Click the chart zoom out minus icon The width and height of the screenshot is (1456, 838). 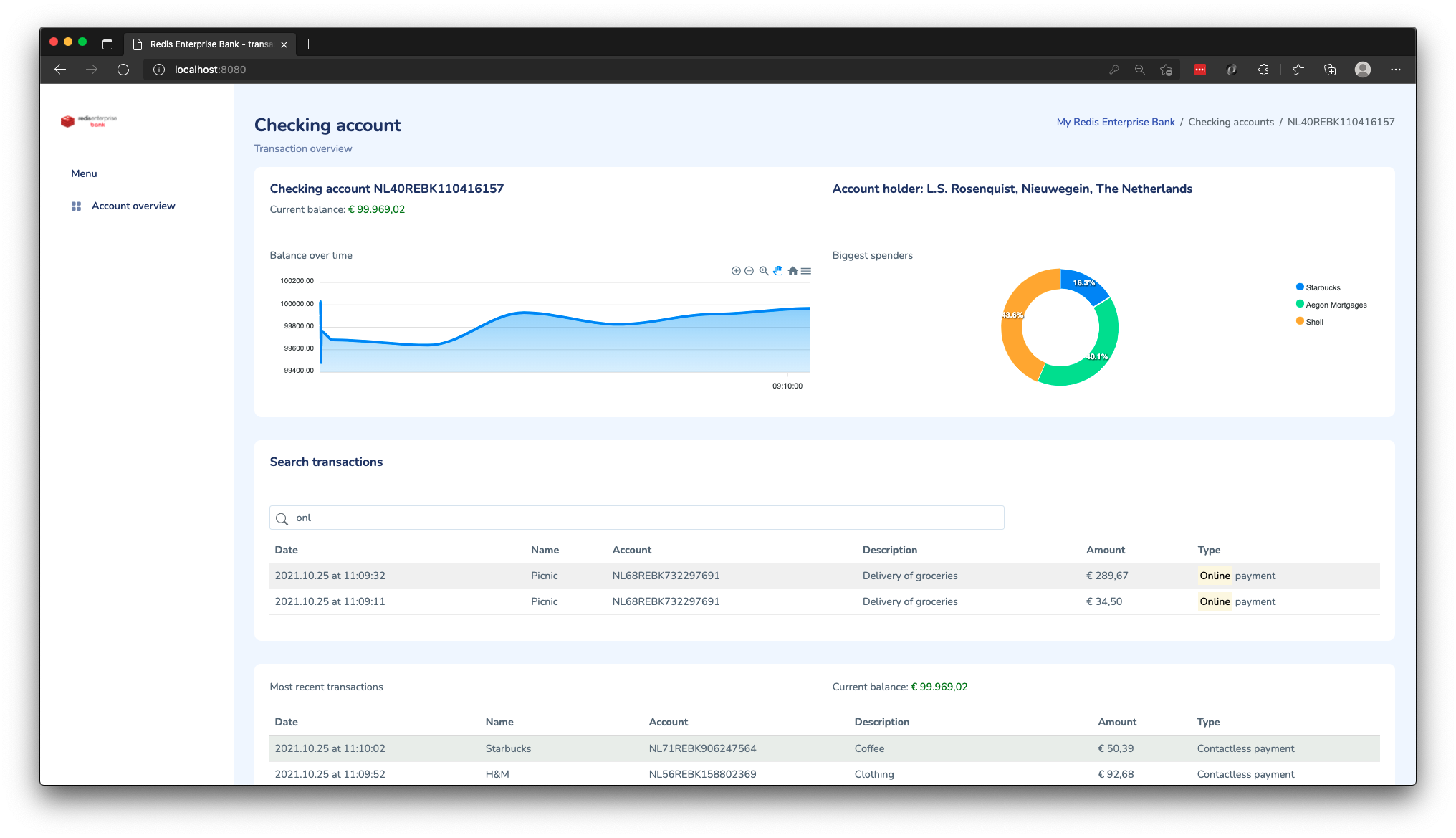[x=749, y=271]
